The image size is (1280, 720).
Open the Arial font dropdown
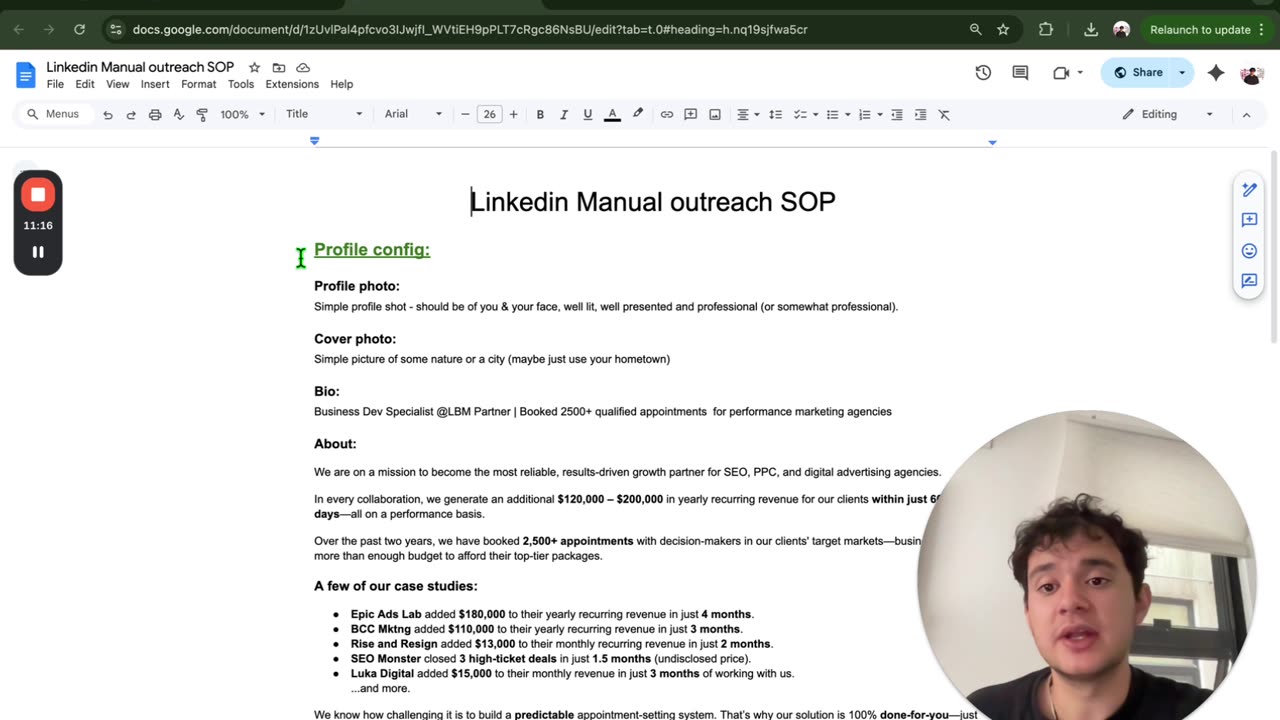coord(413,114)
